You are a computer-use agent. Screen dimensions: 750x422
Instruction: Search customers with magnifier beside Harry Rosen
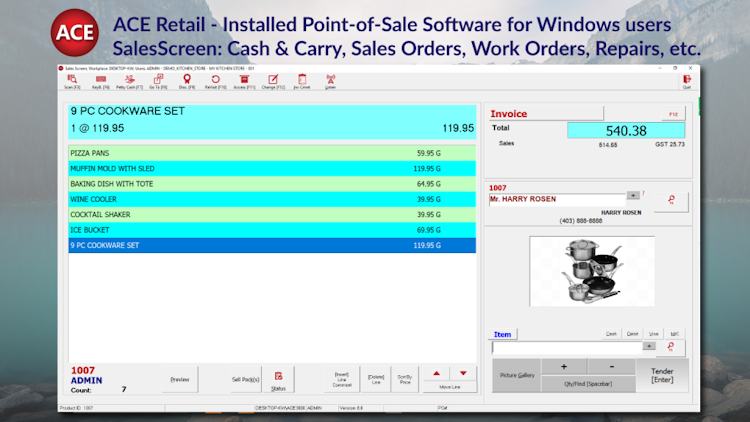(x=671, y=200)
